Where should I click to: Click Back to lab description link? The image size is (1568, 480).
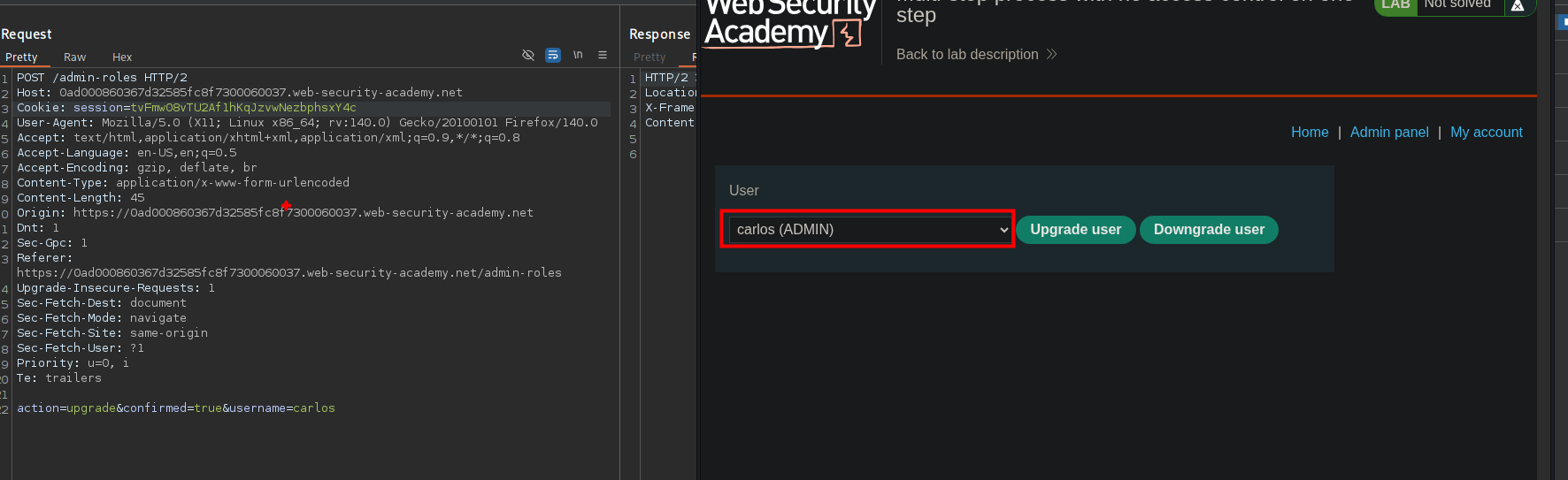[967, 55]
